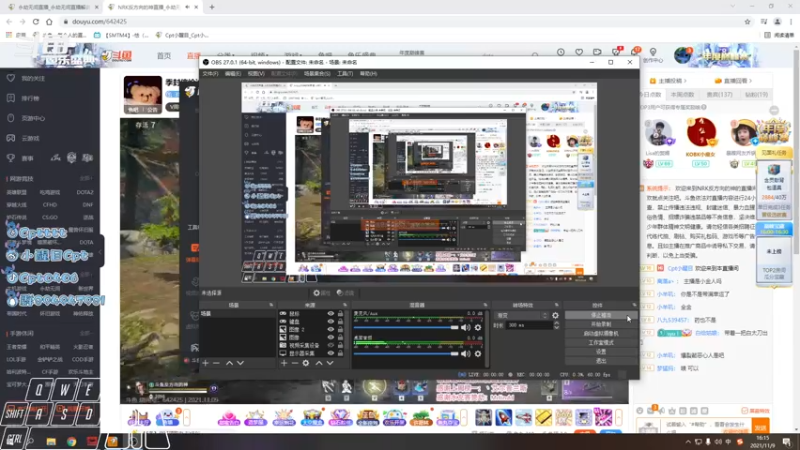This screenshot has height=450, width=800.
Task: Toggle visibility of 视频采集设备 source
Action: click(331, 345)
